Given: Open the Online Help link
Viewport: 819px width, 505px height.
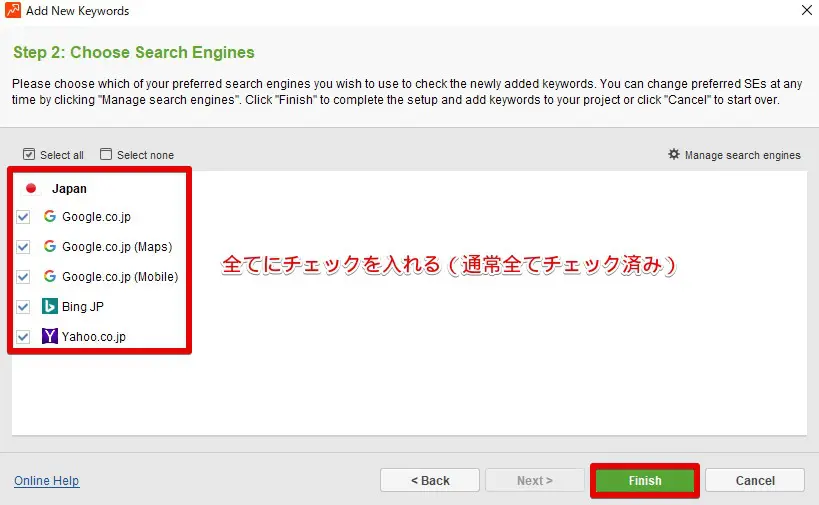Looking at the screenshot, I should (x=46, y=481).
